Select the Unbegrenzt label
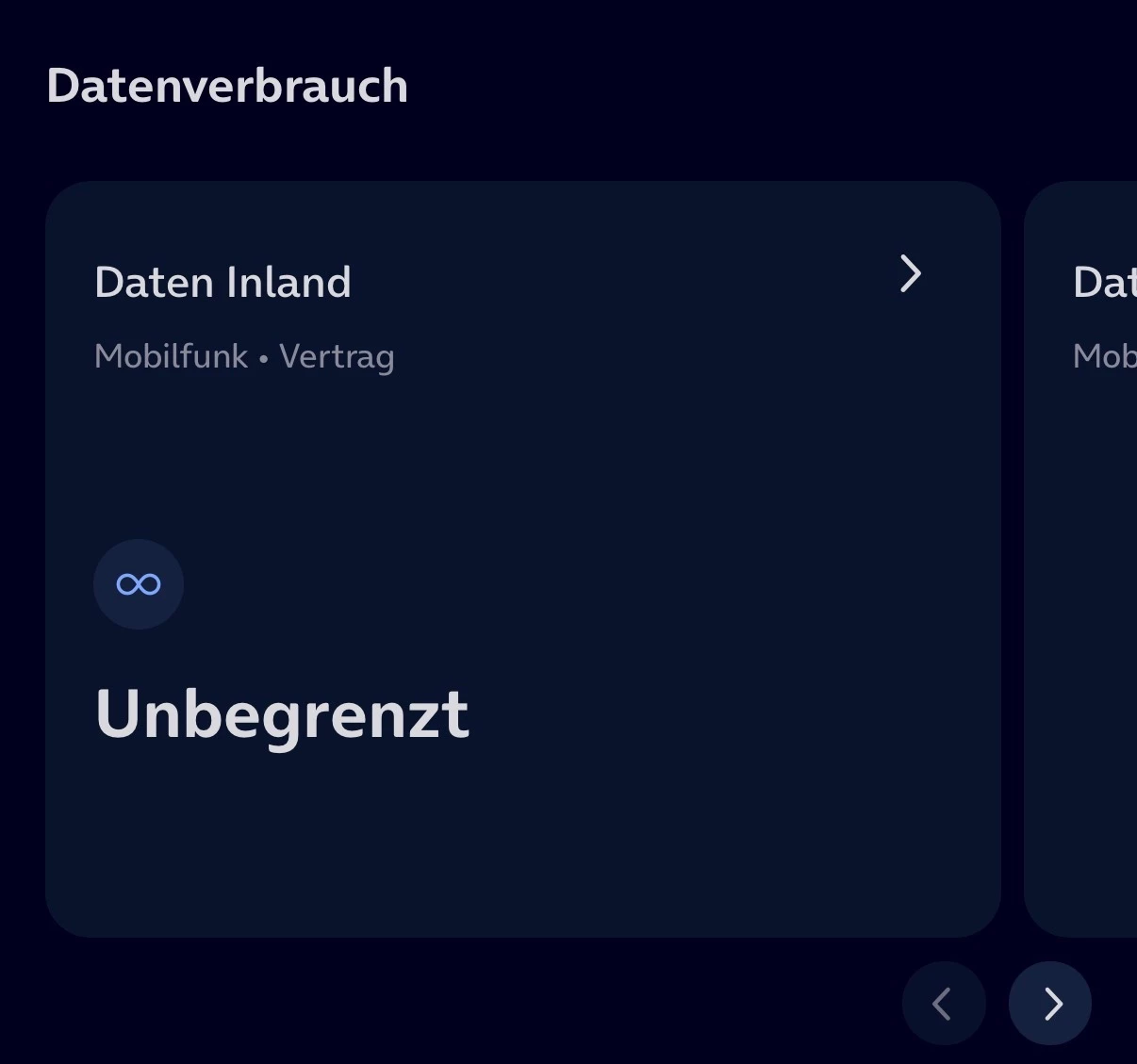 [282, 714]
